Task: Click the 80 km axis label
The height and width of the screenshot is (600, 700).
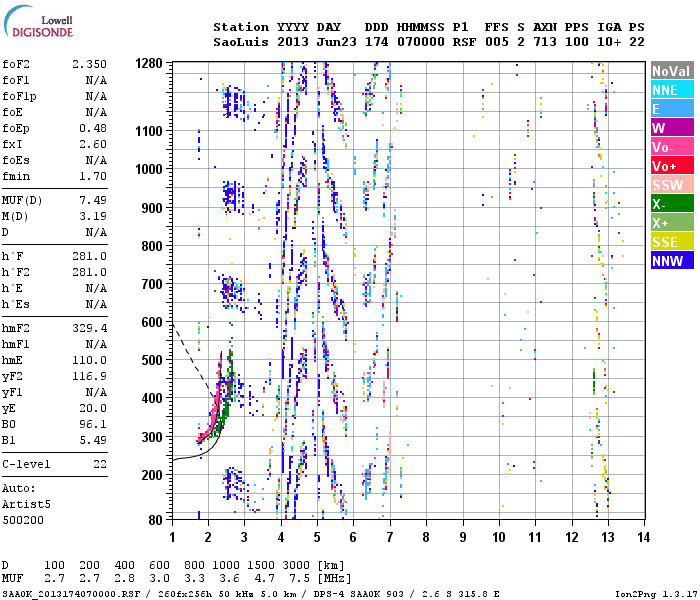Action: click(156, 520)
